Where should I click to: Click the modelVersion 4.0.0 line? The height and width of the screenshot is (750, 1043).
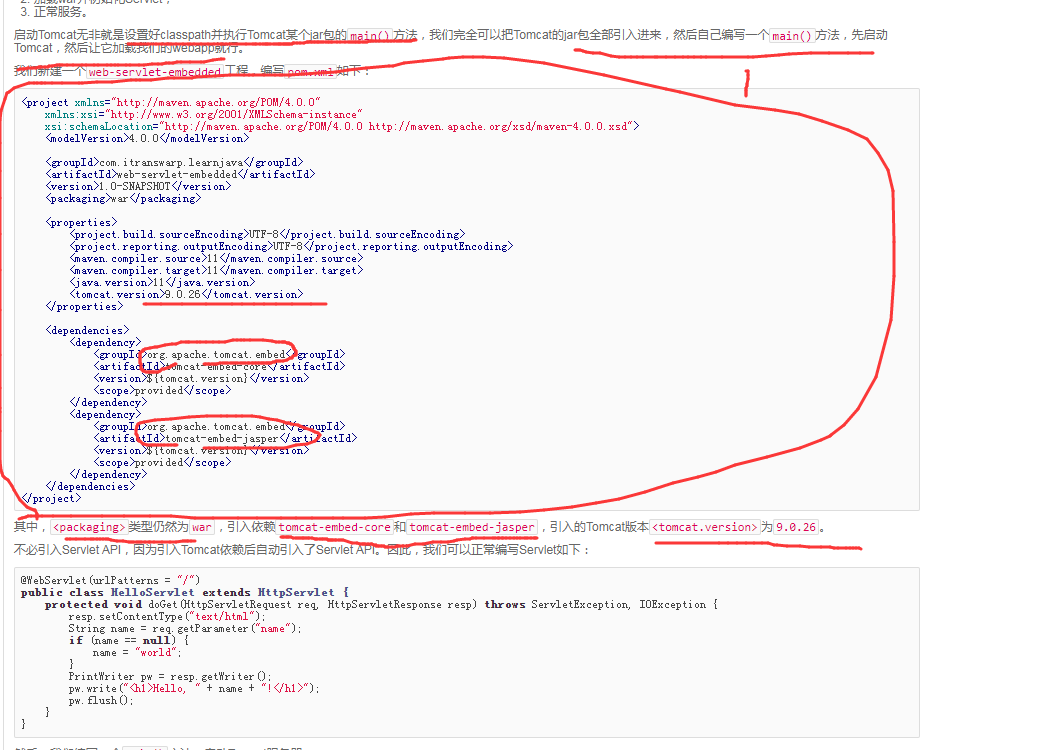click(x=148, y=138)
